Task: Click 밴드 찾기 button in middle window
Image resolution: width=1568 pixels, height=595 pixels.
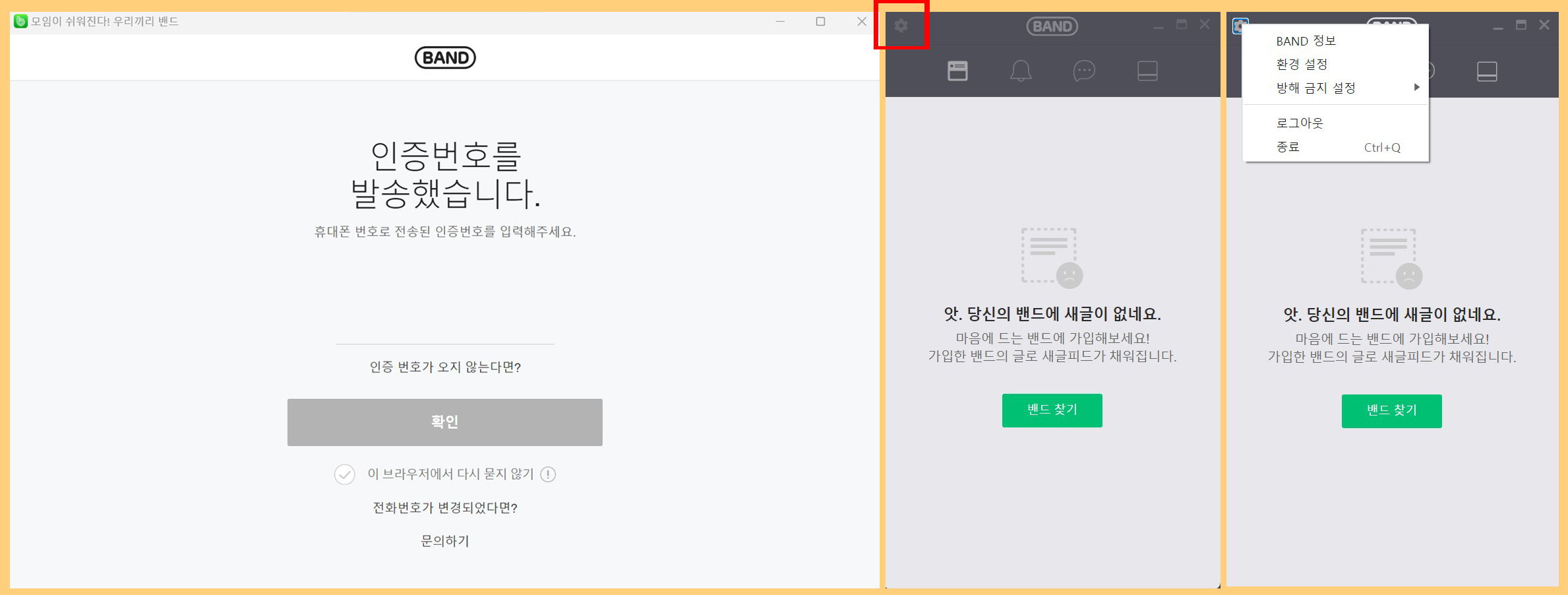Action: click(x=1052, y=410)
